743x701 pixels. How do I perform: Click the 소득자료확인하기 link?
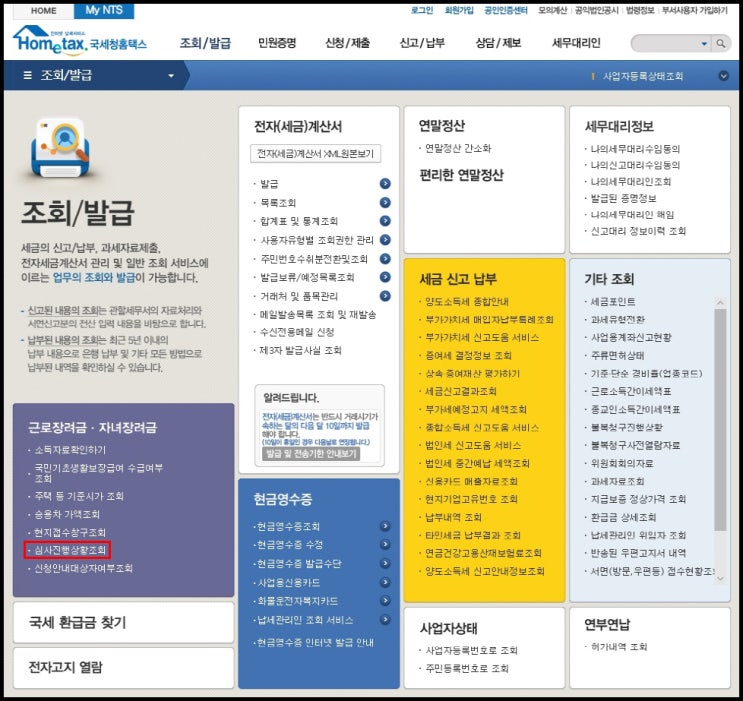coord(70,450)
